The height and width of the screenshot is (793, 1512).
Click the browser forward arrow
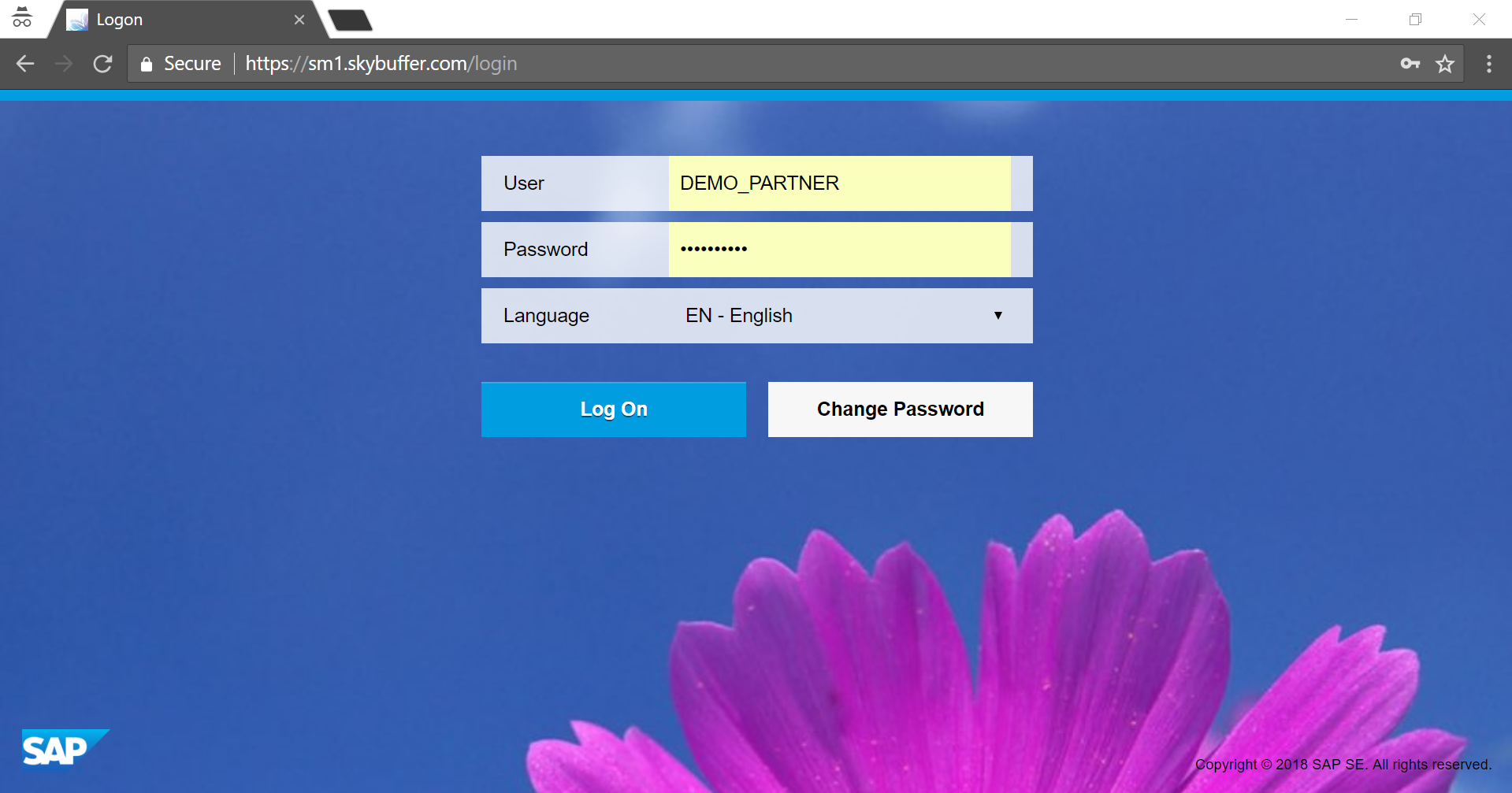(64, 64)
